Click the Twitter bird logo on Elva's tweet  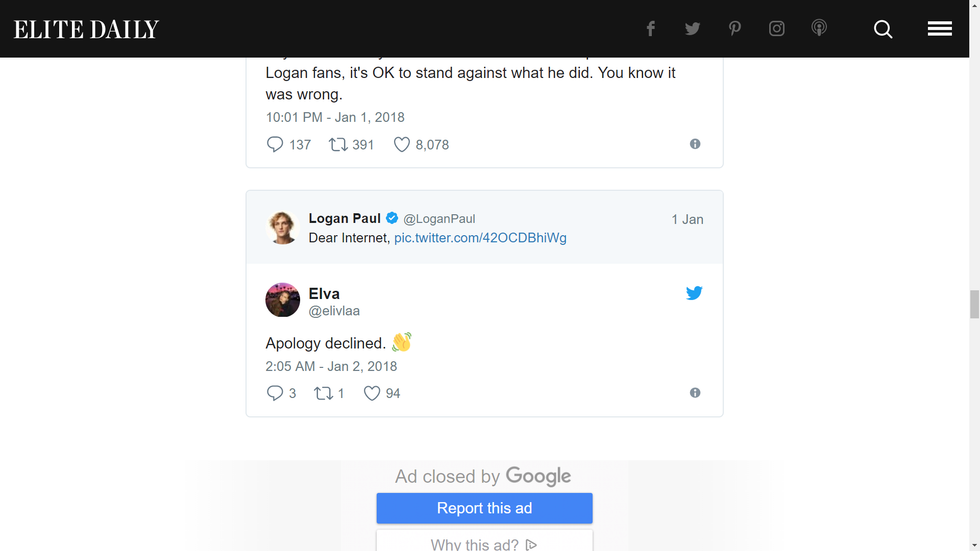[694, 293]
